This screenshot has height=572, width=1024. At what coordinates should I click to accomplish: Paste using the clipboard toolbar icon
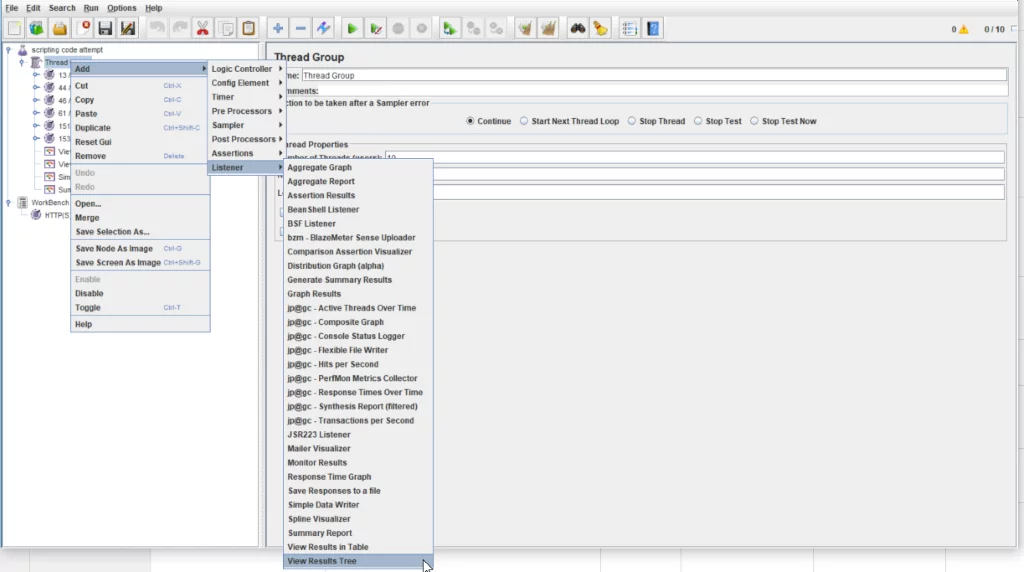249,29
